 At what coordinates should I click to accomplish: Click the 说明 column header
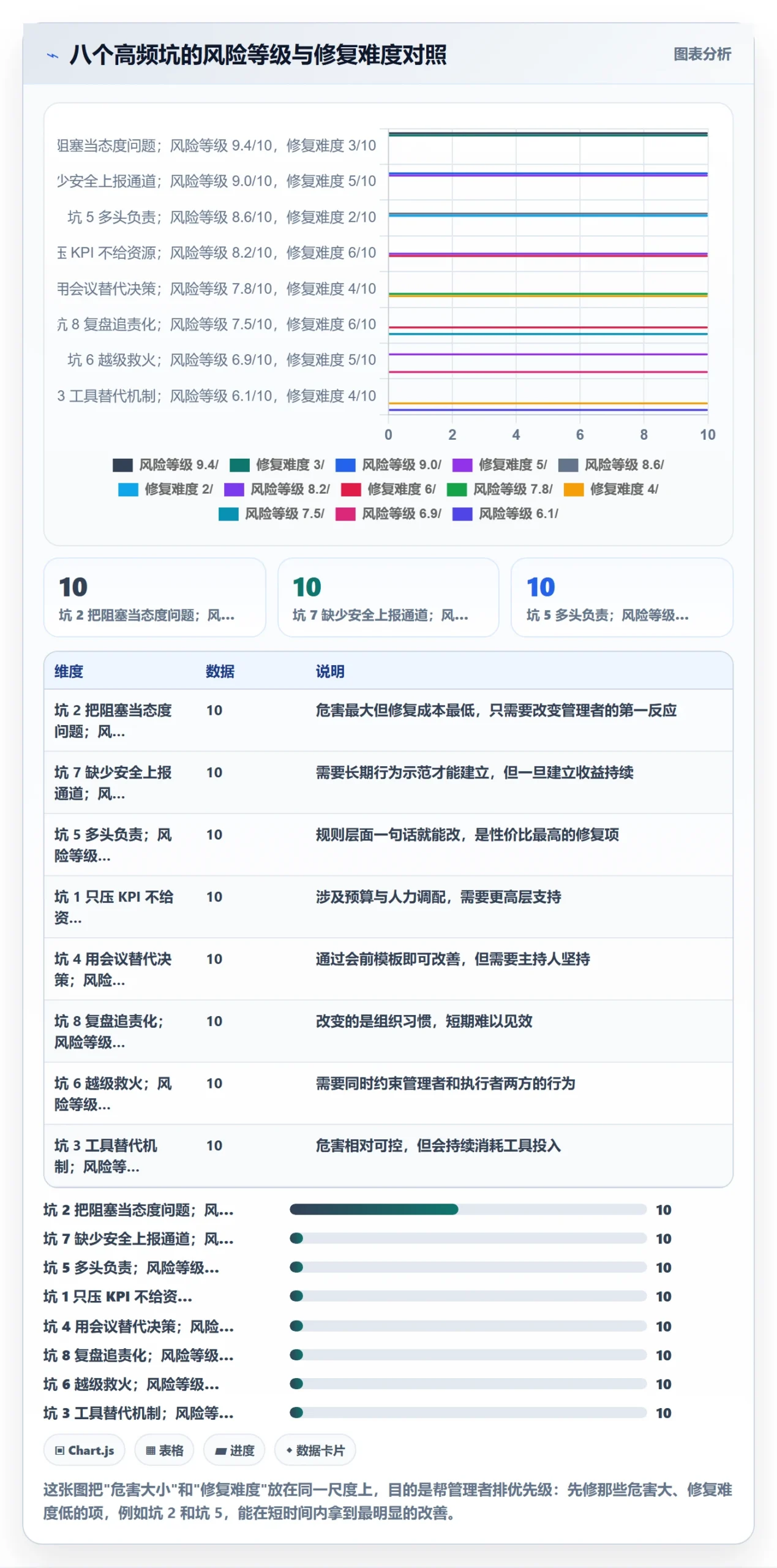[330, 671]
